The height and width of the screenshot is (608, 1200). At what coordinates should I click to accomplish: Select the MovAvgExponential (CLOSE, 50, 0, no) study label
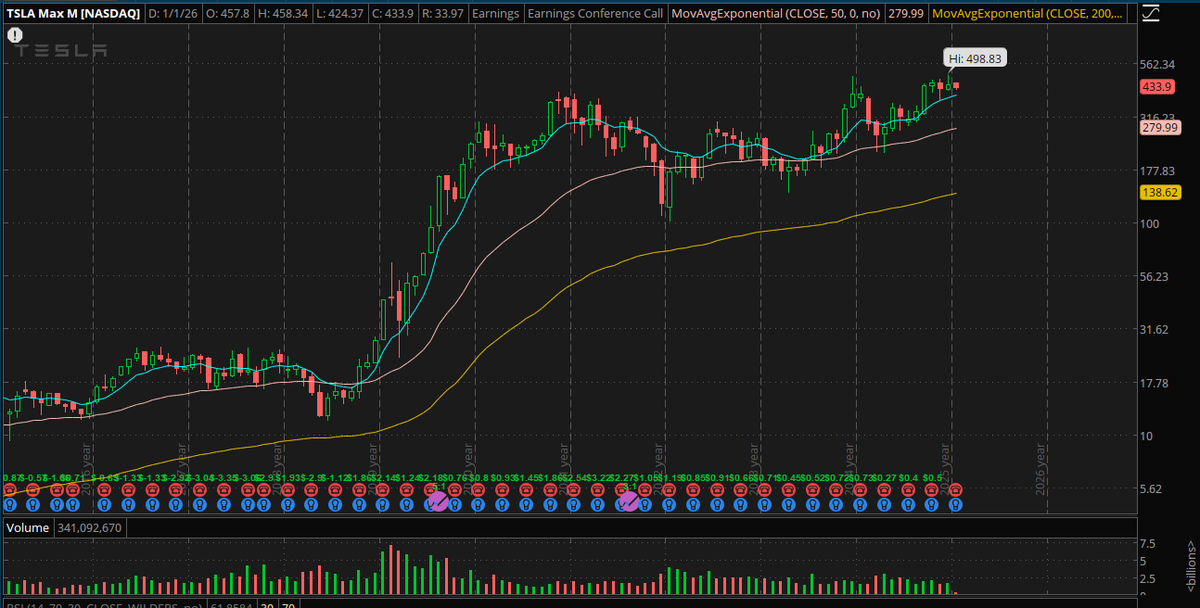(775, 15)
